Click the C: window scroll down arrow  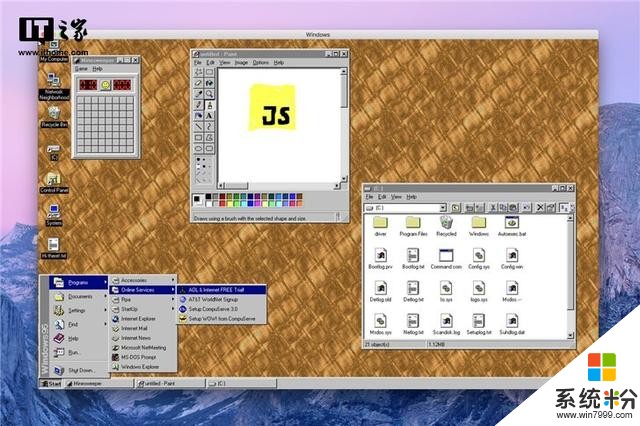click(570, 335)
